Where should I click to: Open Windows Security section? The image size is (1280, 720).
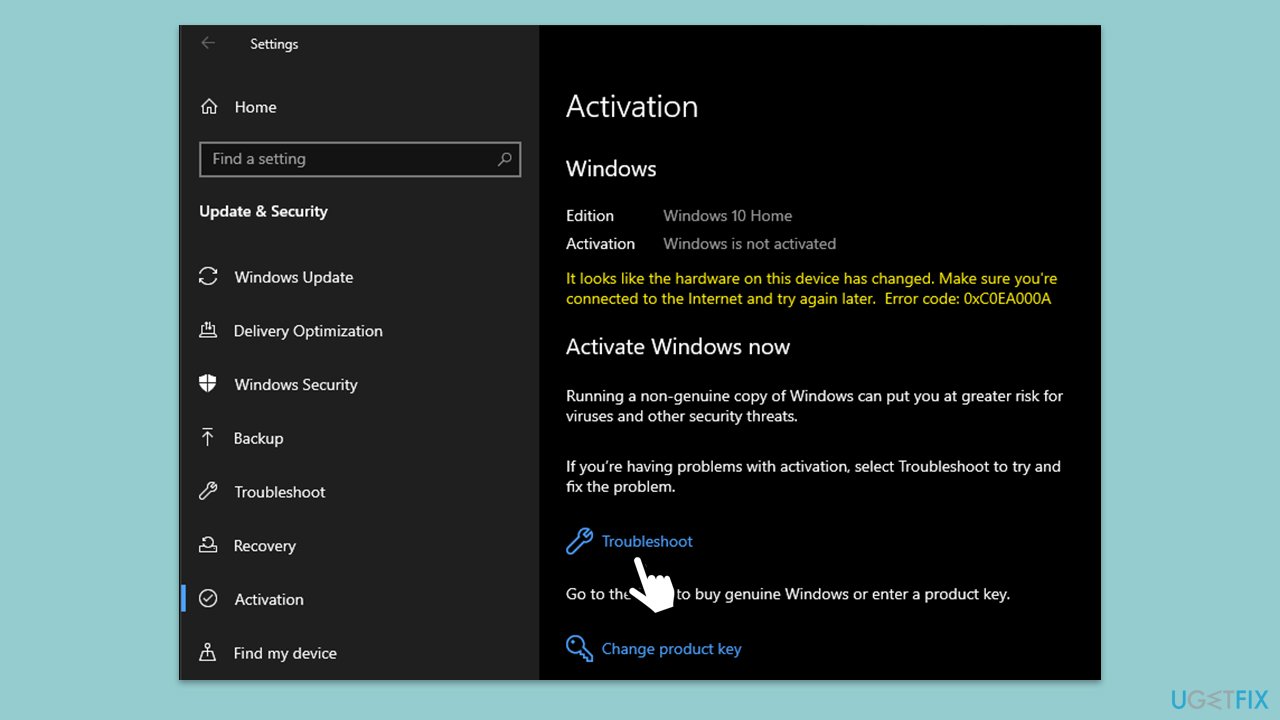tap(296, 385)
